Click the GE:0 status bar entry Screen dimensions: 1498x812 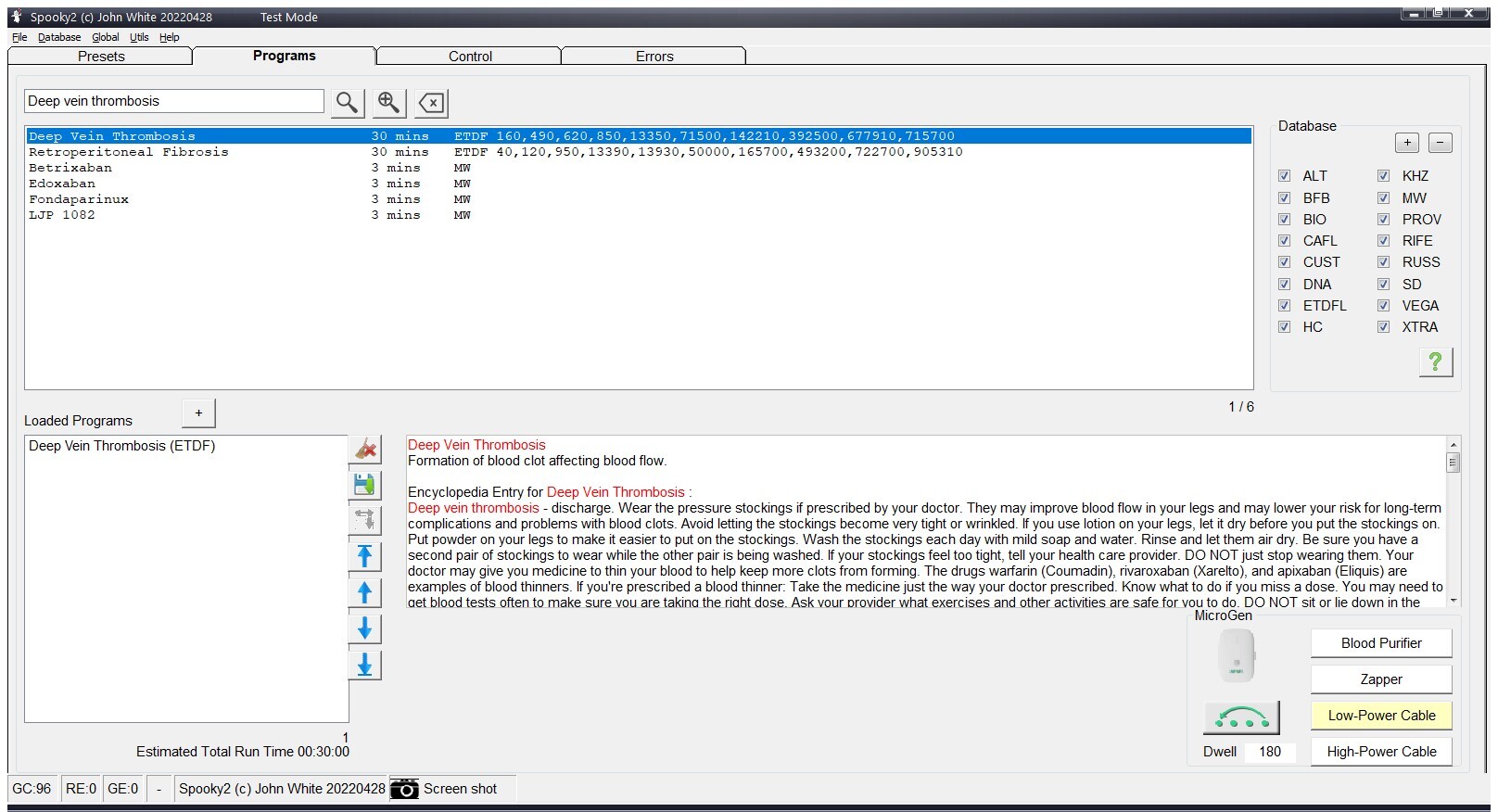(122, 789)
